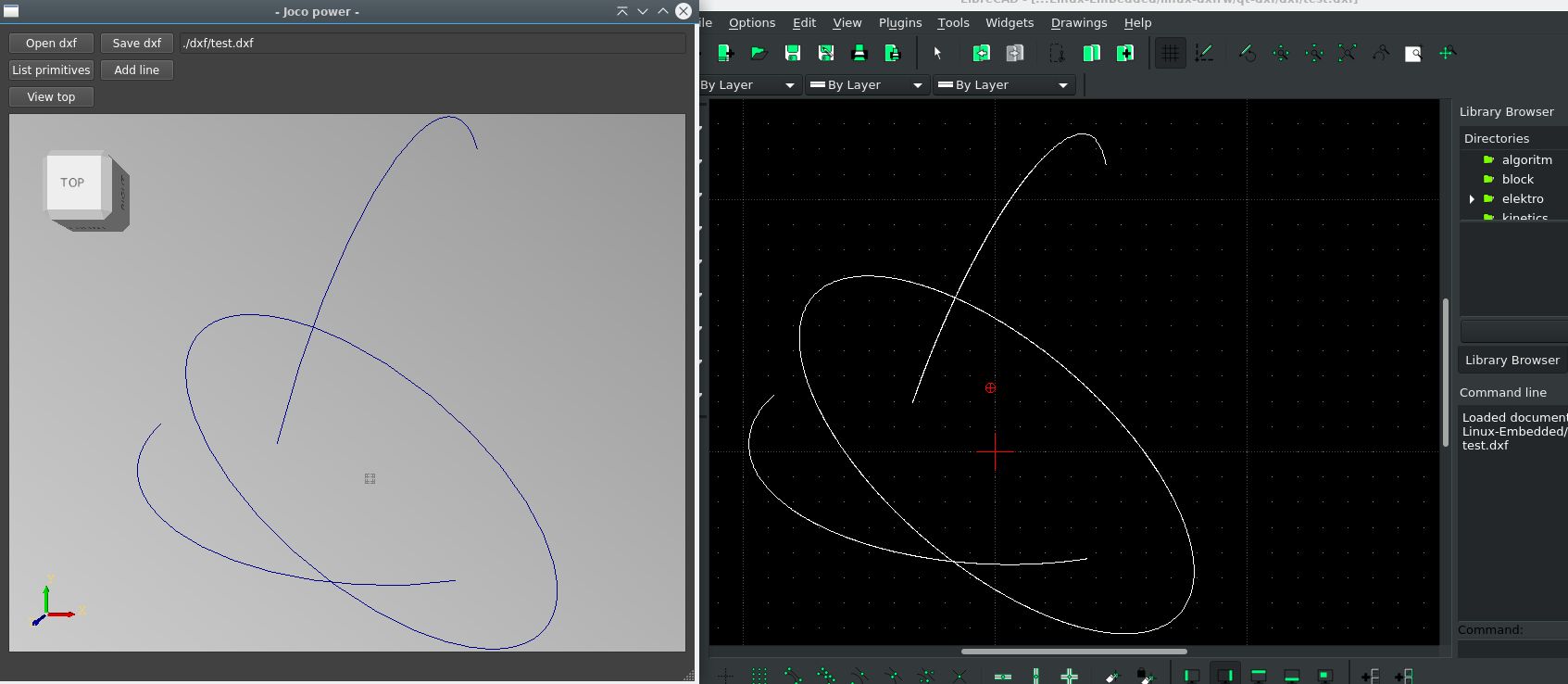
Task: Open the View menu in LibreCAD
Action: [x=847, y=22]
